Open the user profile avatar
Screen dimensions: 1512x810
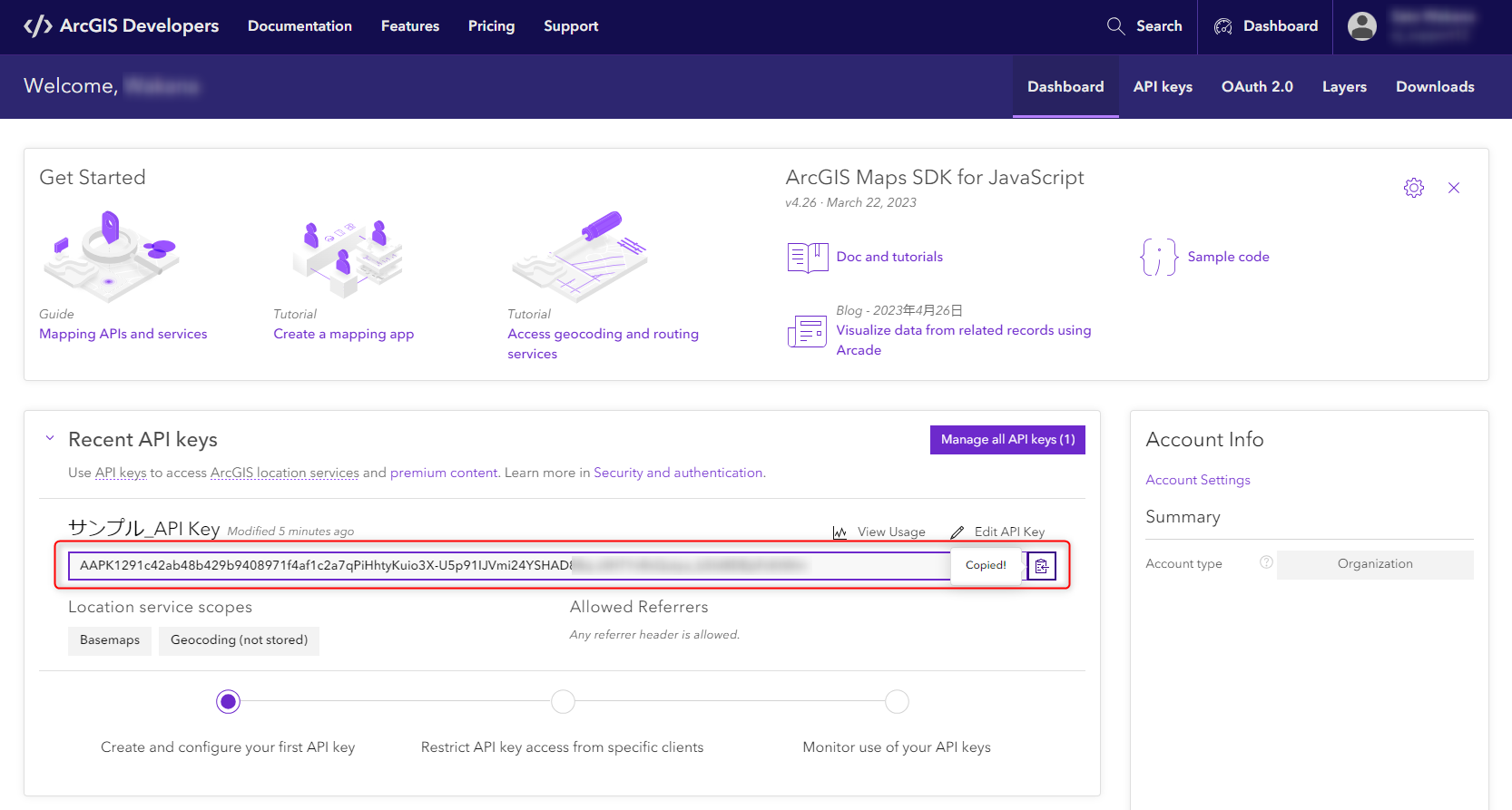[x=1361, y=26]
